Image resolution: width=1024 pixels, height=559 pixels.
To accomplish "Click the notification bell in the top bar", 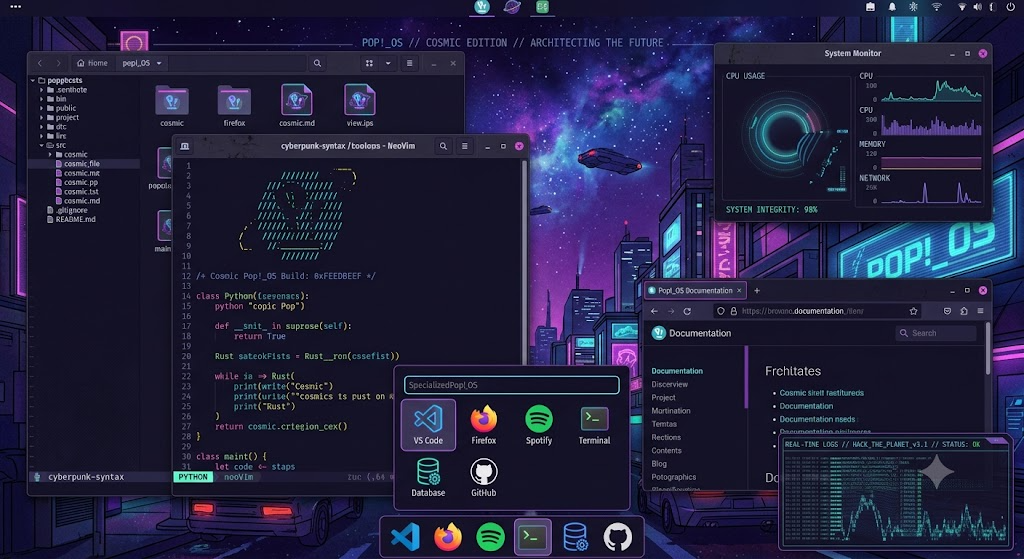I will (891, 7).
